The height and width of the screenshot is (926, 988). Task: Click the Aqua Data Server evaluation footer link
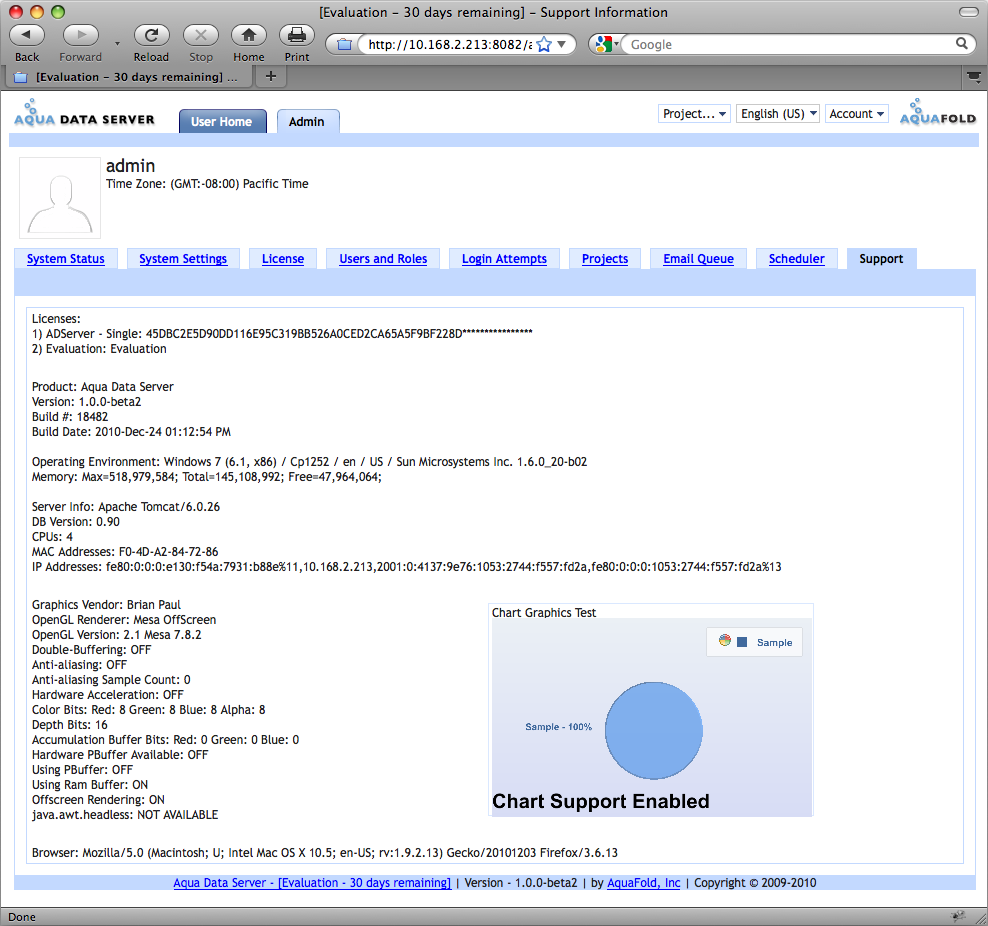pos(312,883)
